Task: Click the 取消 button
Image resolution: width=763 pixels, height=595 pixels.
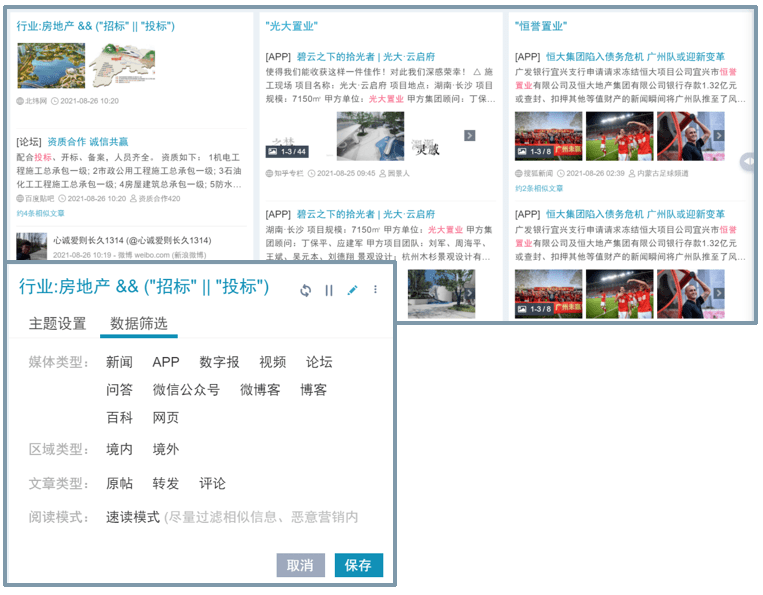Action: pos(300,565)
